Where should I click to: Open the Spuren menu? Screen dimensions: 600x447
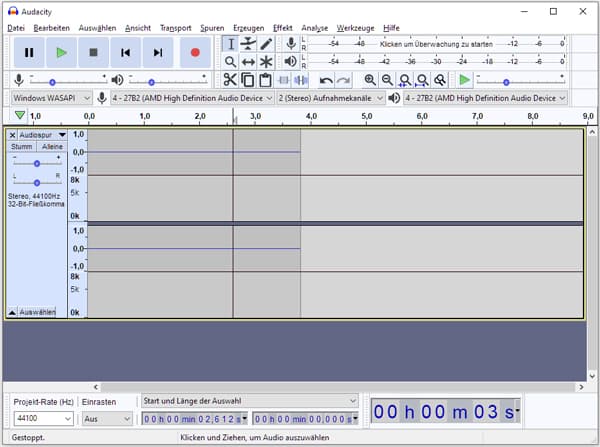point(212,28)
